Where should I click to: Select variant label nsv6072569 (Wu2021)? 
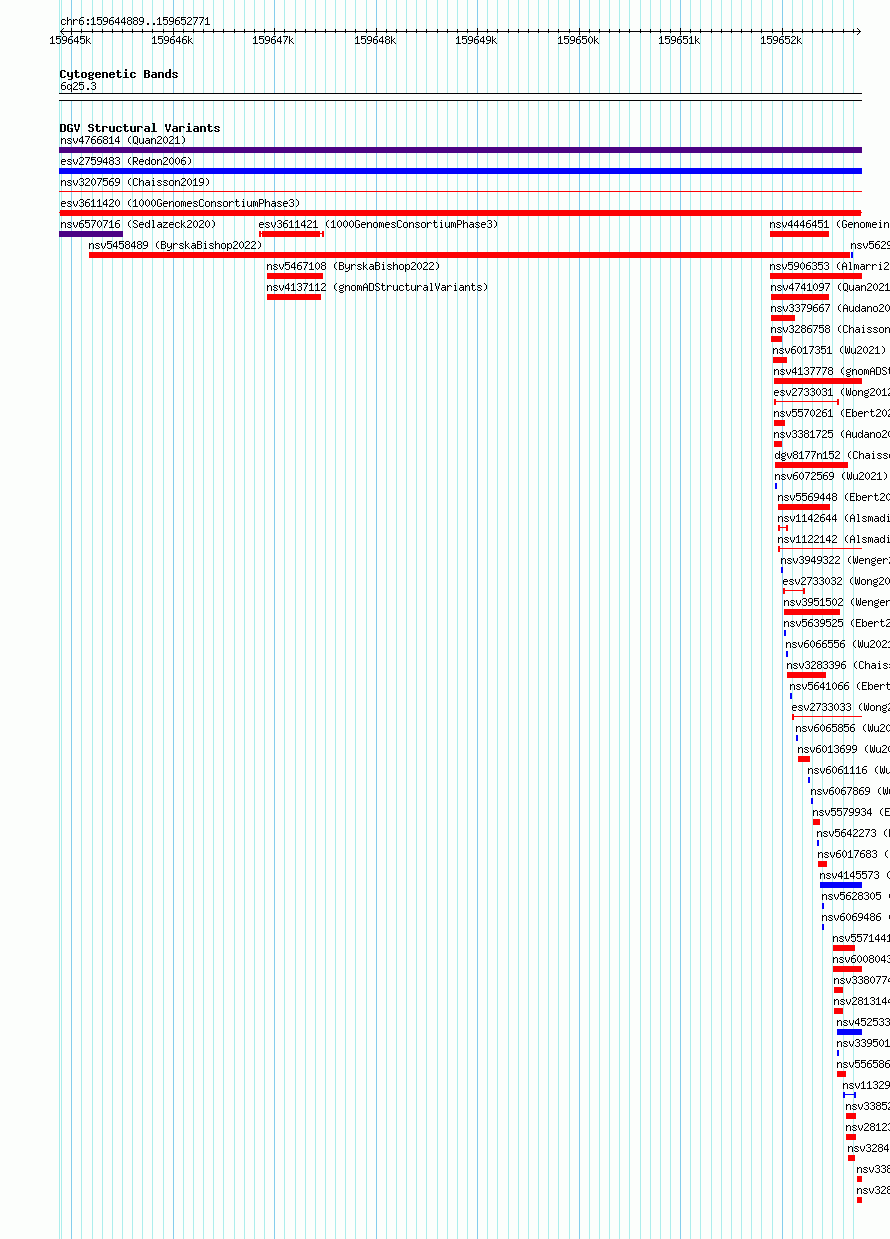831,476
